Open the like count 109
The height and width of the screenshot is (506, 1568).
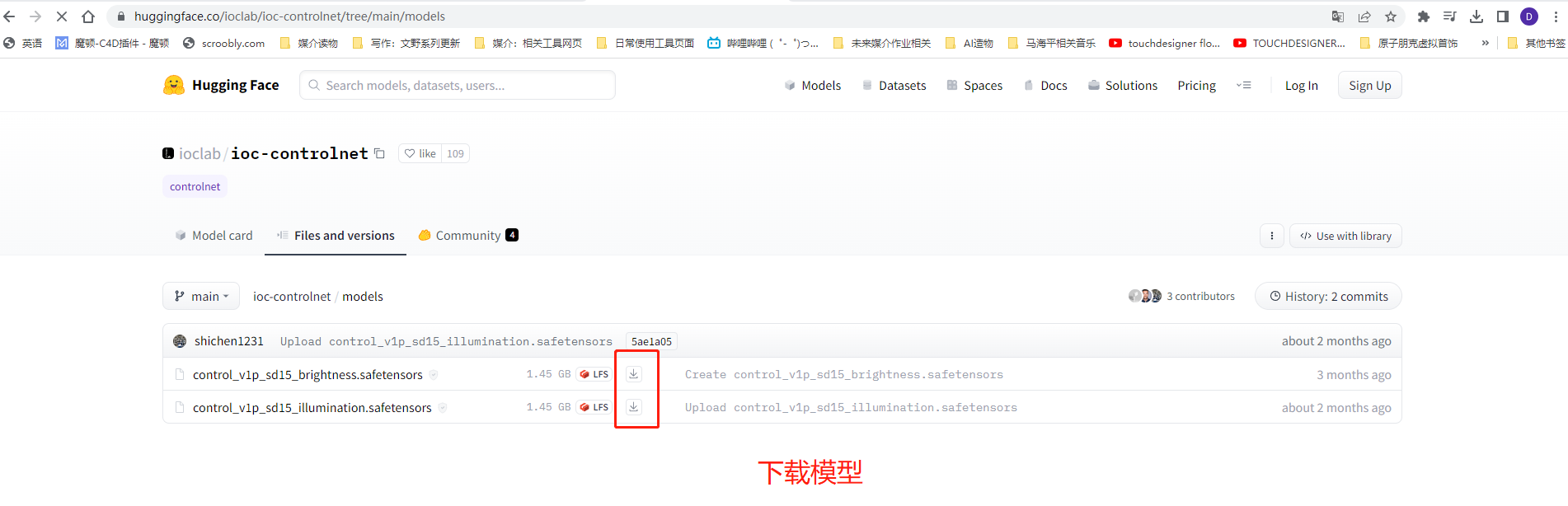click(x=455, y=153)
